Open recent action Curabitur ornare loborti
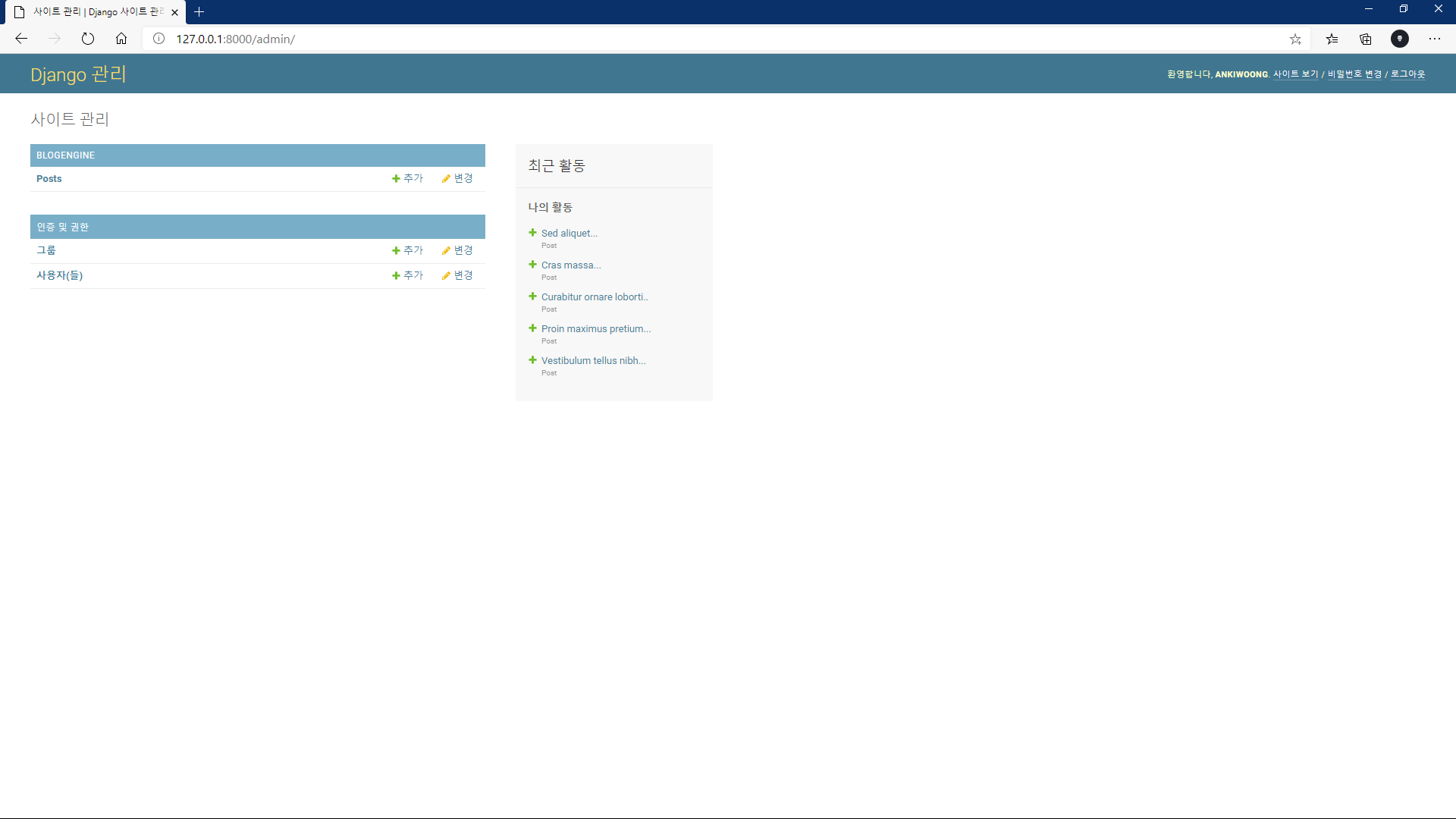This screenshot has height=819, width=1456. (595, 297)
